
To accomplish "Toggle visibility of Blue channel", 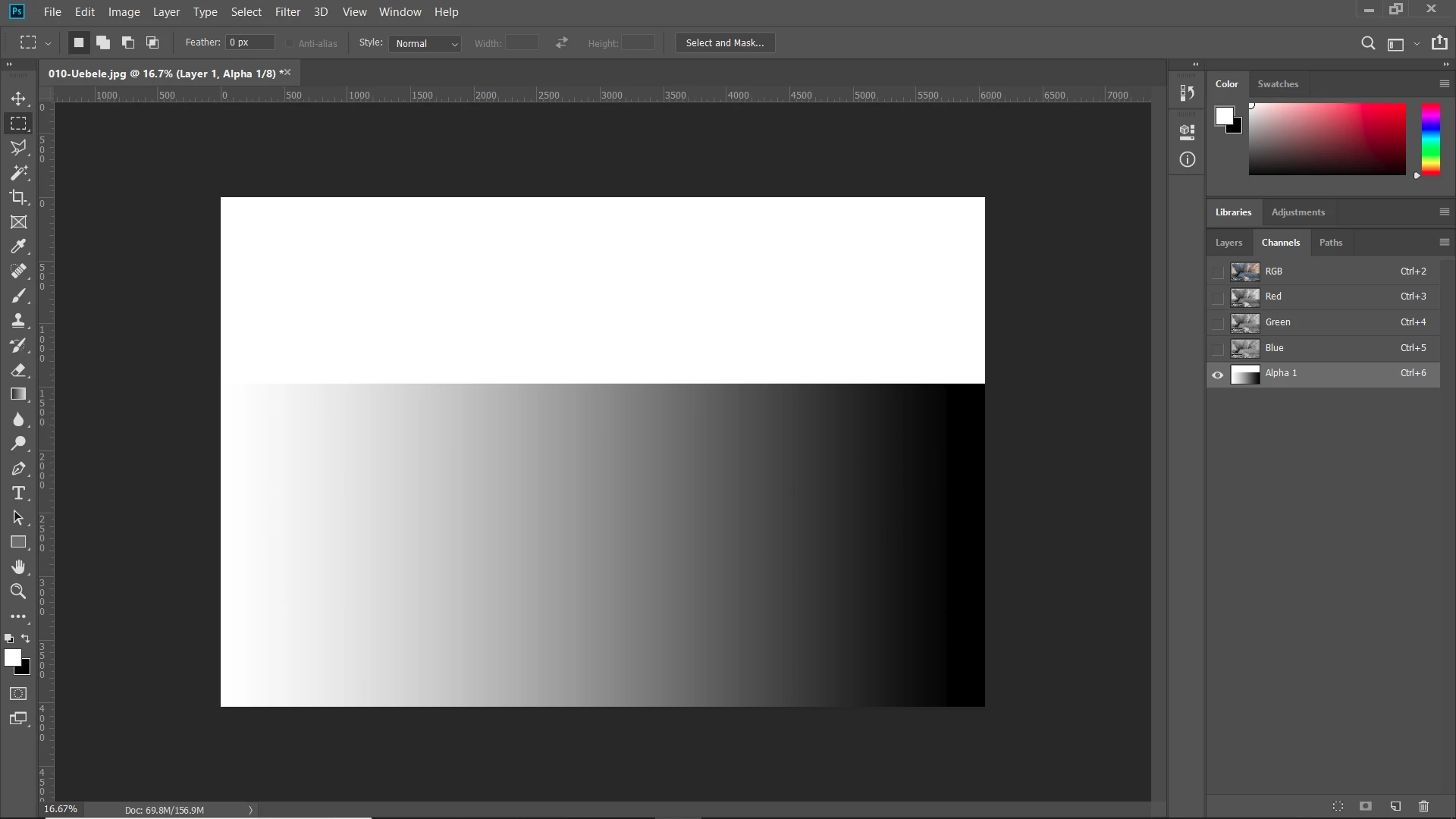I will tap(1218, 349).
